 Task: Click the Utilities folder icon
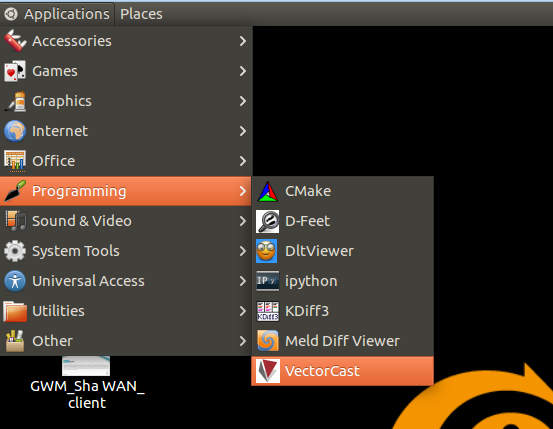pos(15,311)
